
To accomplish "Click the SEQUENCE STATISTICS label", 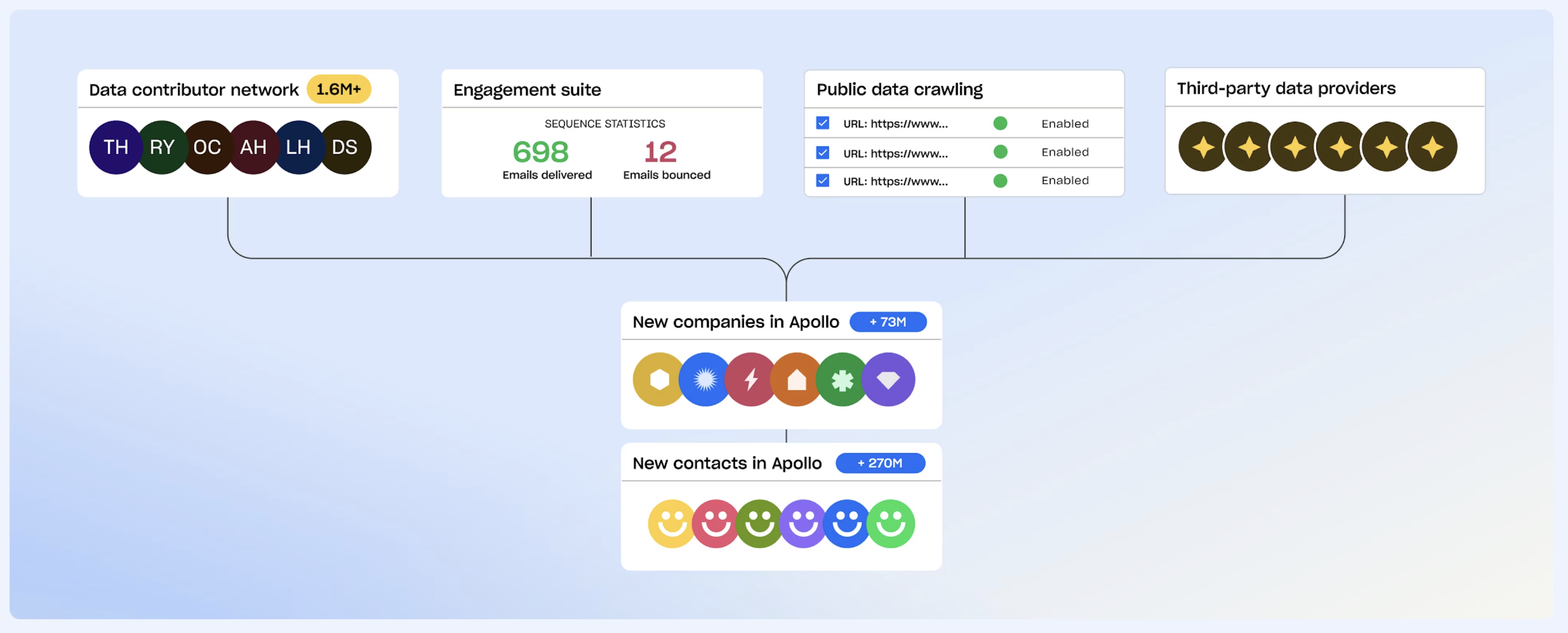I will click(604, 124).
